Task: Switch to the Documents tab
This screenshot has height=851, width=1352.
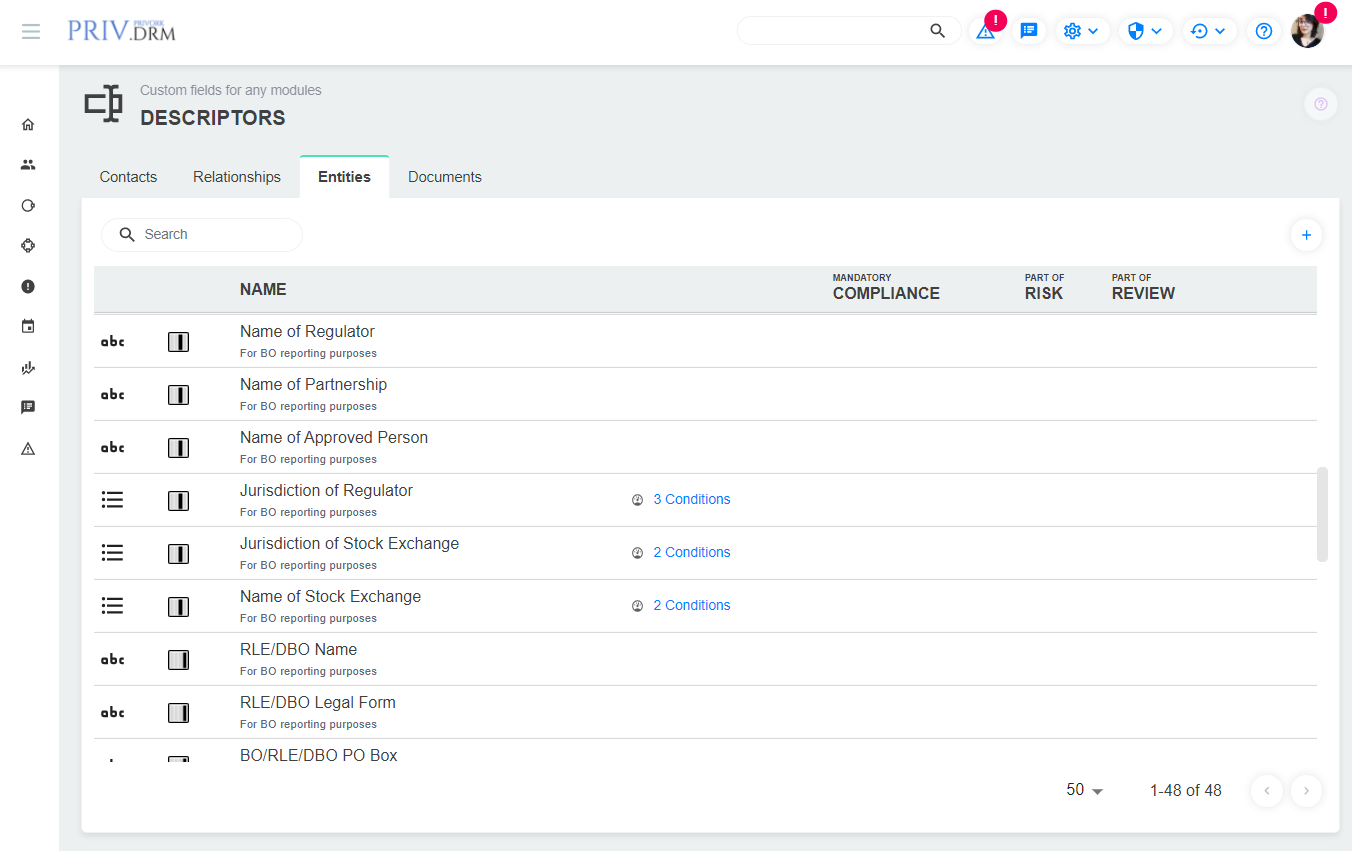Action: 445,177
